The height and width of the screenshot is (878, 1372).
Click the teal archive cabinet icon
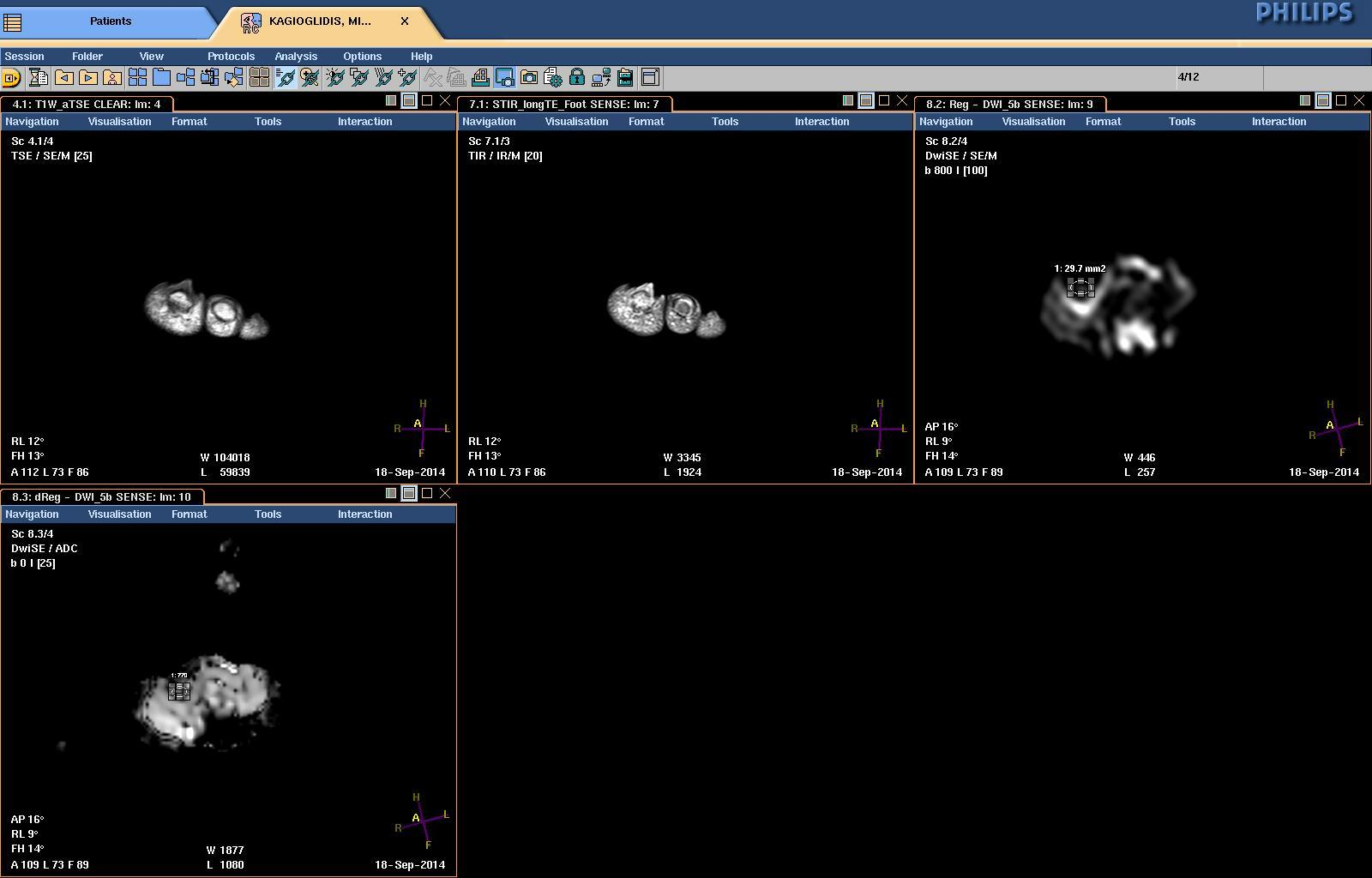[x=625, y=78]
